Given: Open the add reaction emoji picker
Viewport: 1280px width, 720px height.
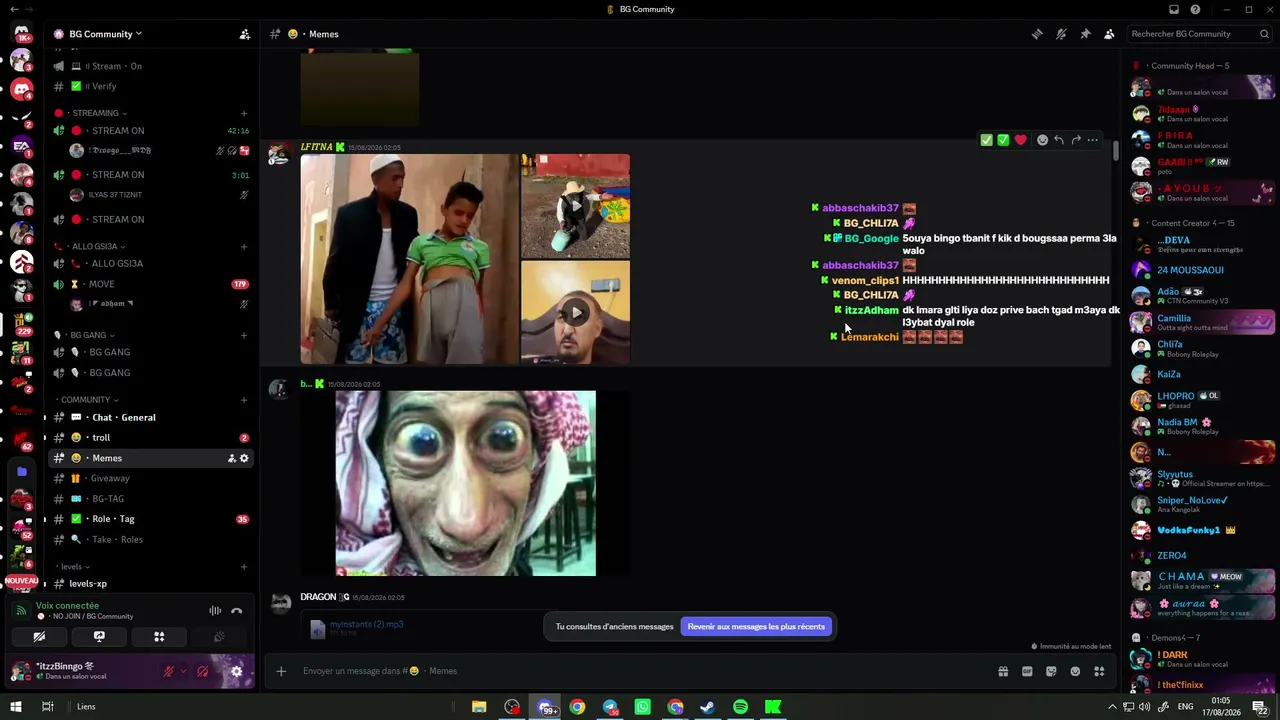Looking at the screenshot, I should pyautogui.click(x=1042, y=140).
